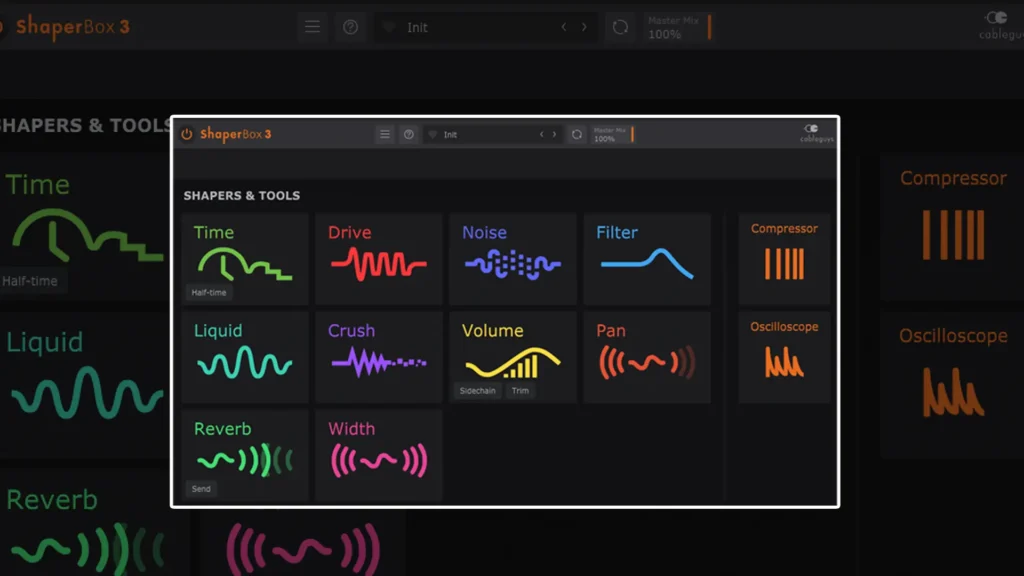This screenshot has width=1024, height=576.
Task: Select the Send tag under Reverb
Action: tap(201, 488)
